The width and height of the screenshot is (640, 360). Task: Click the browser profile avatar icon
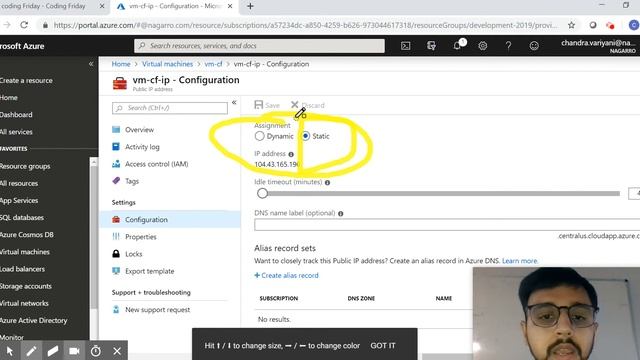point(634,25)
